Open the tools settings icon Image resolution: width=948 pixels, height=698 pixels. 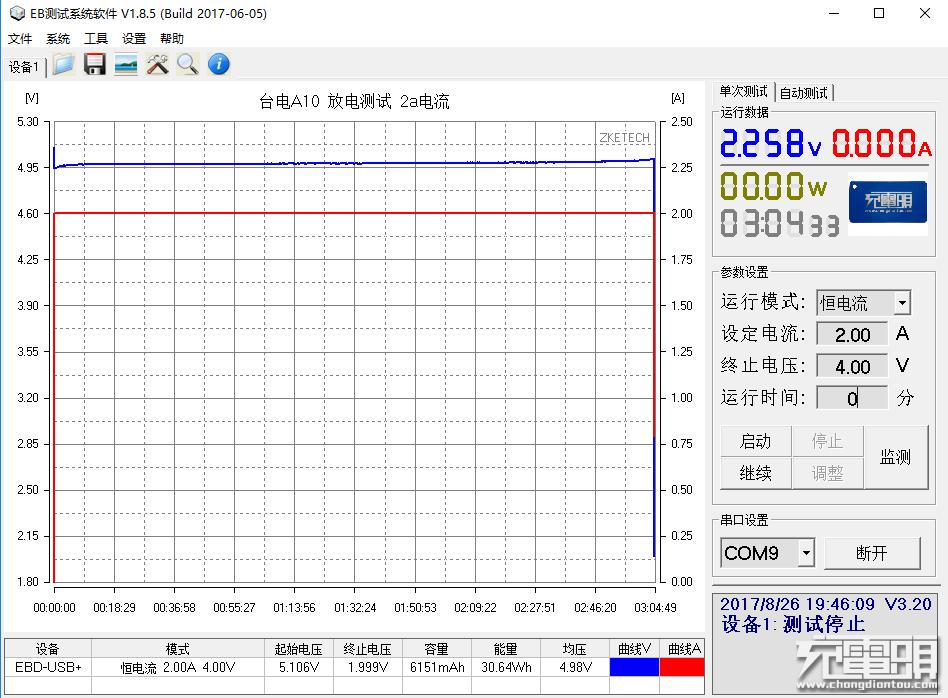[x=156, y=64]
